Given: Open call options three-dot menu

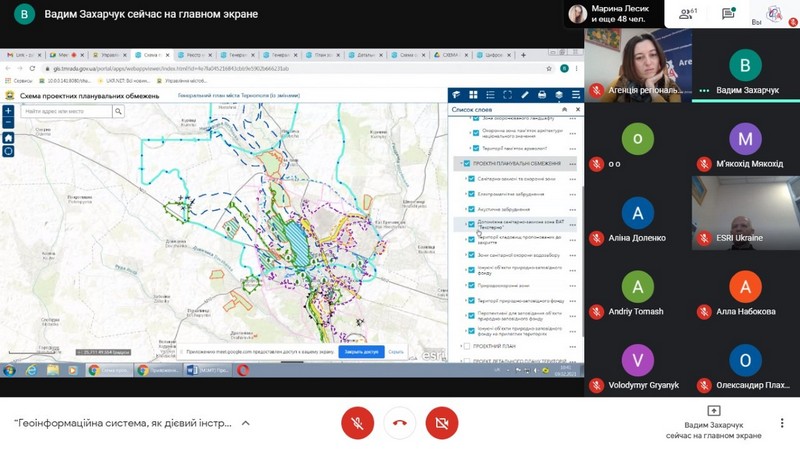Looking at the screenshot, I should click(782, 423).
